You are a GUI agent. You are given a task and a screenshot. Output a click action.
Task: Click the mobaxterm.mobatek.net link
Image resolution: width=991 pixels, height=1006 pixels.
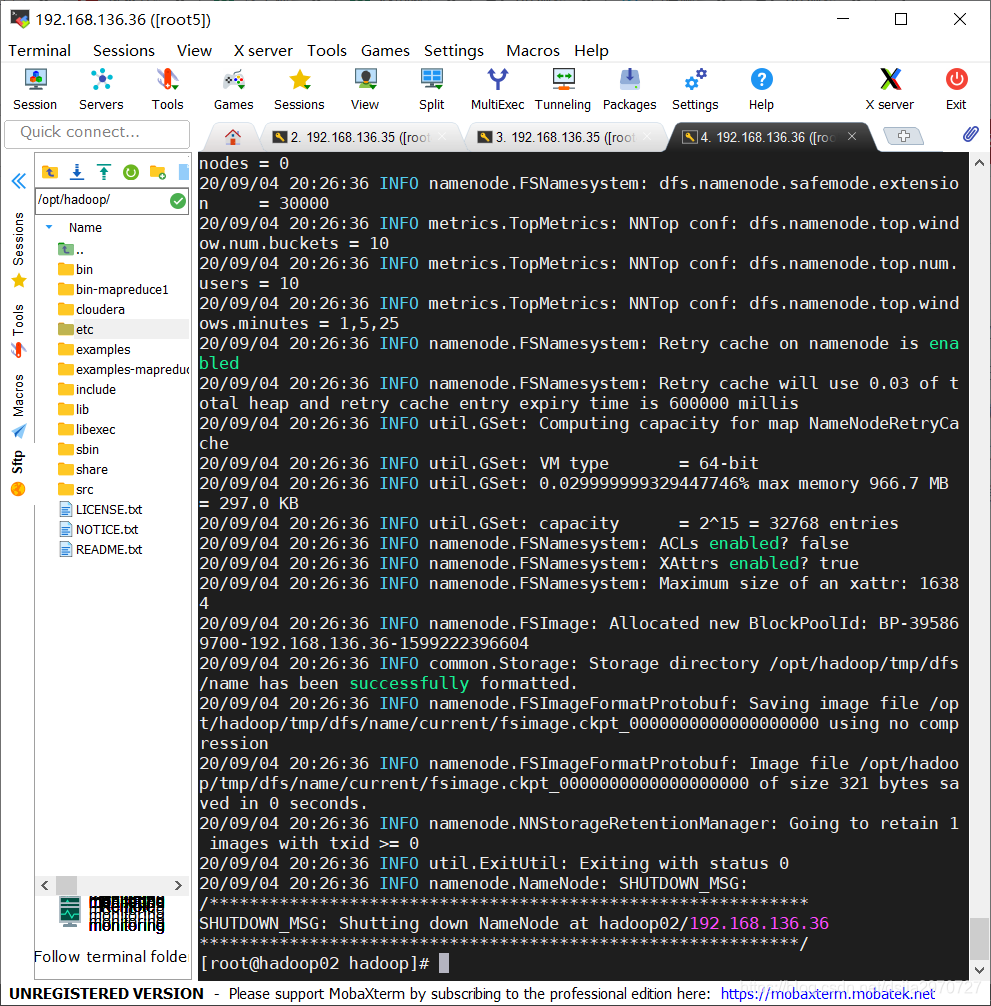click(x=827, y=994)
